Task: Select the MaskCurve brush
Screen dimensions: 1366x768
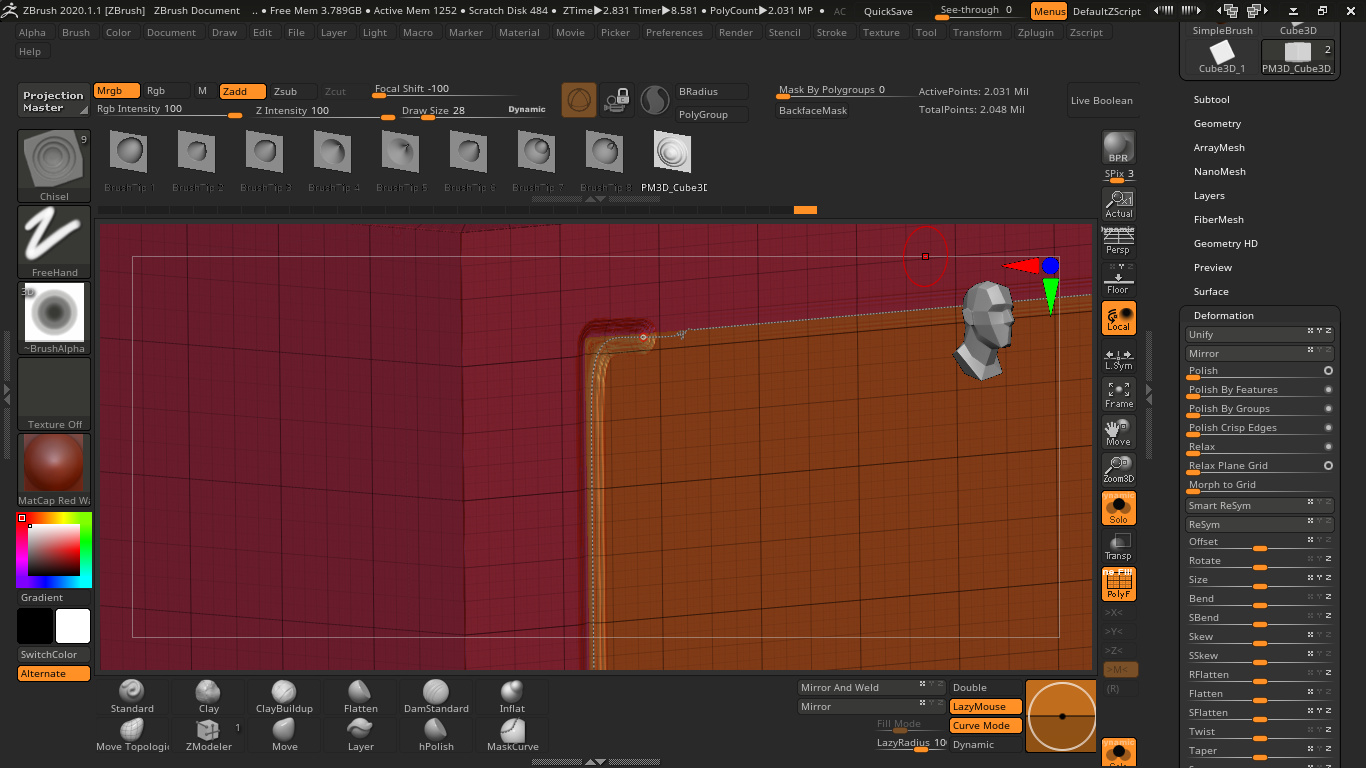Action: (x=512, y=735)
